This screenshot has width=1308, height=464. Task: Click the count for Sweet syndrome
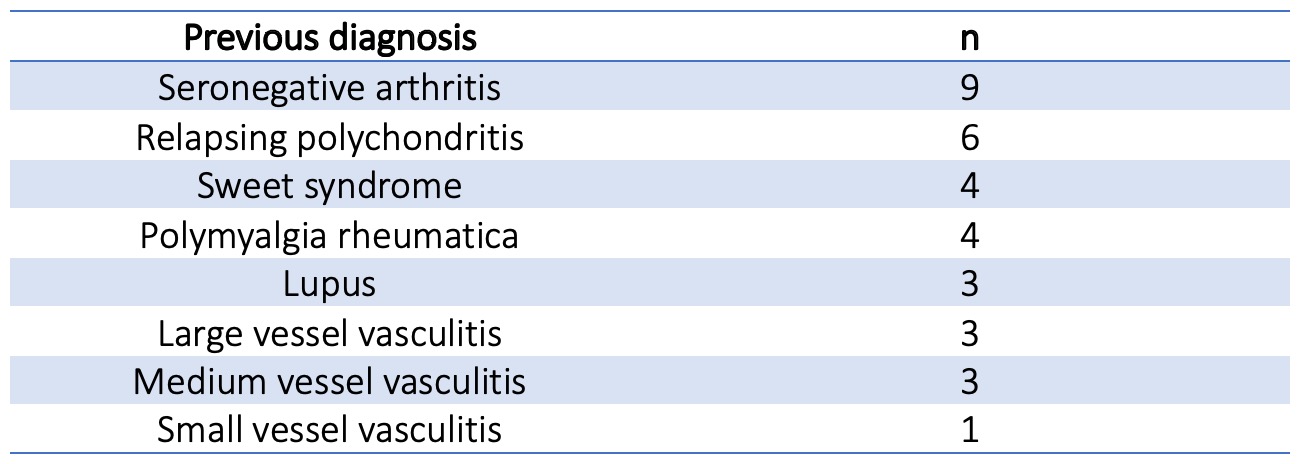point(967,186)
